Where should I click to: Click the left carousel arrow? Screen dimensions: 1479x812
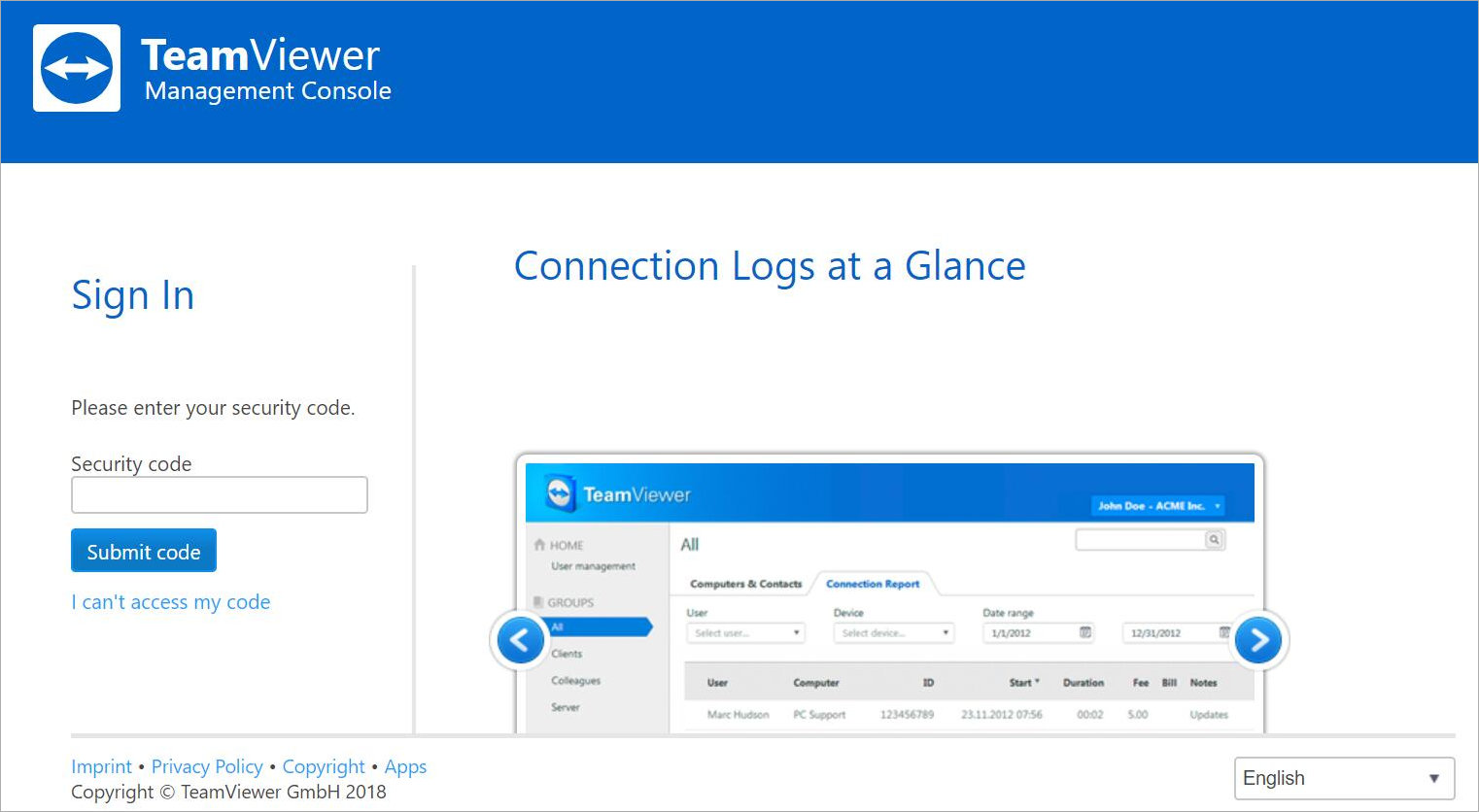click(x=520, y=640)
